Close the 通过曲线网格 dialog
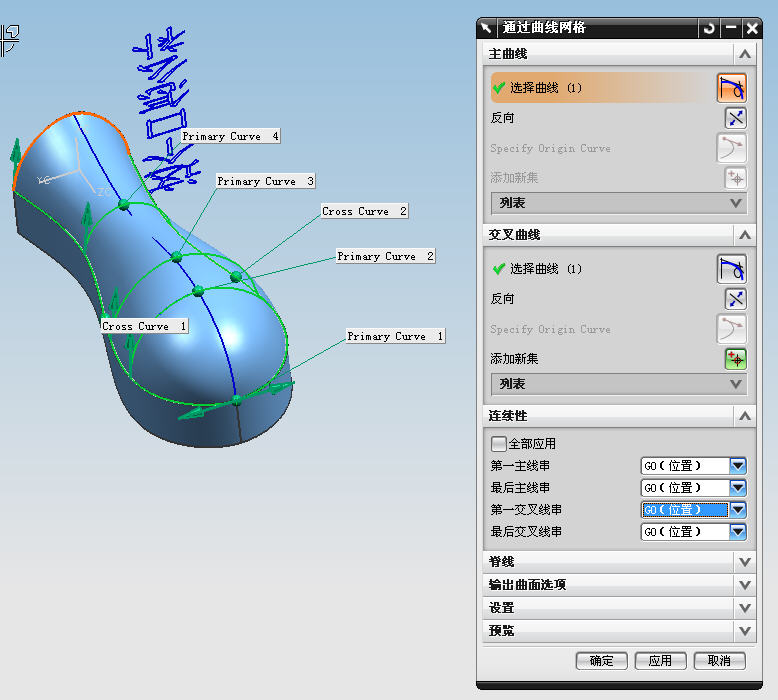Image resolution: width=778 pixels, height=700 pixels. pos(752,28)
